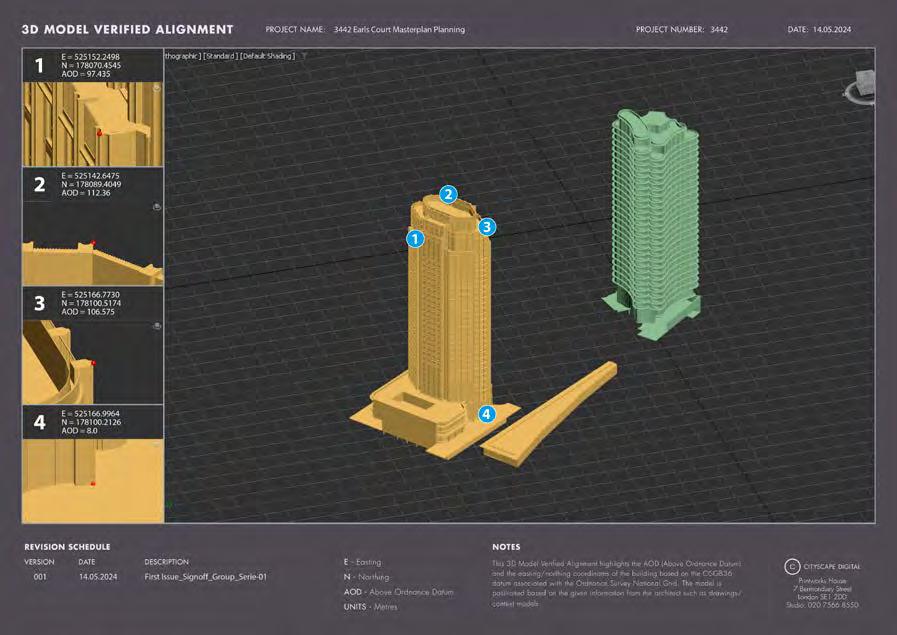Click the viewport filter funnel icon
Screen dimensions: 897x635
tap(304, 56)
